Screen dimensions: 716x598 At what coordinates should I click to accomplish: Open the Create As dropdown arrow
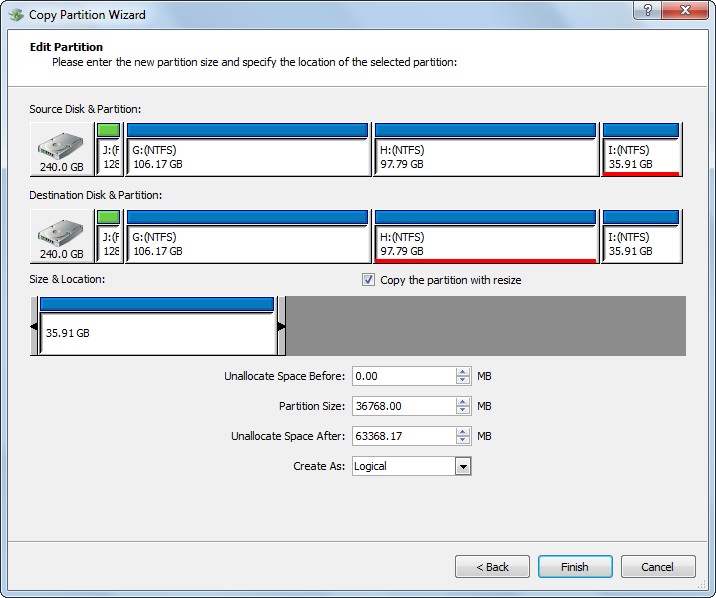(463, 467)
